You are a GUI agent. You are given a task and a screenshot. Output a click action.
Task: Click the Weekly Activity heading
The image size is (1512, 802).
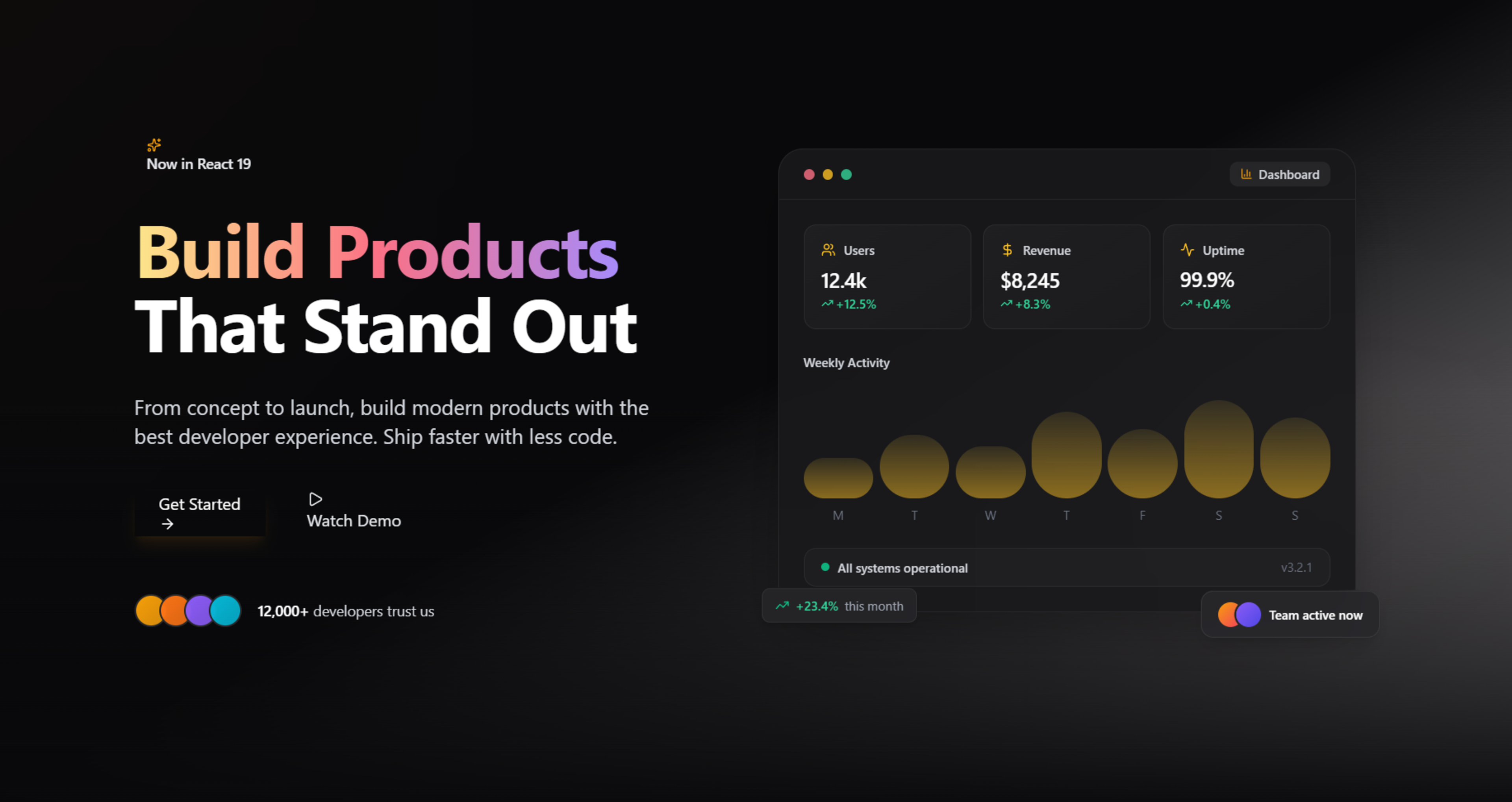pos(847,363)
